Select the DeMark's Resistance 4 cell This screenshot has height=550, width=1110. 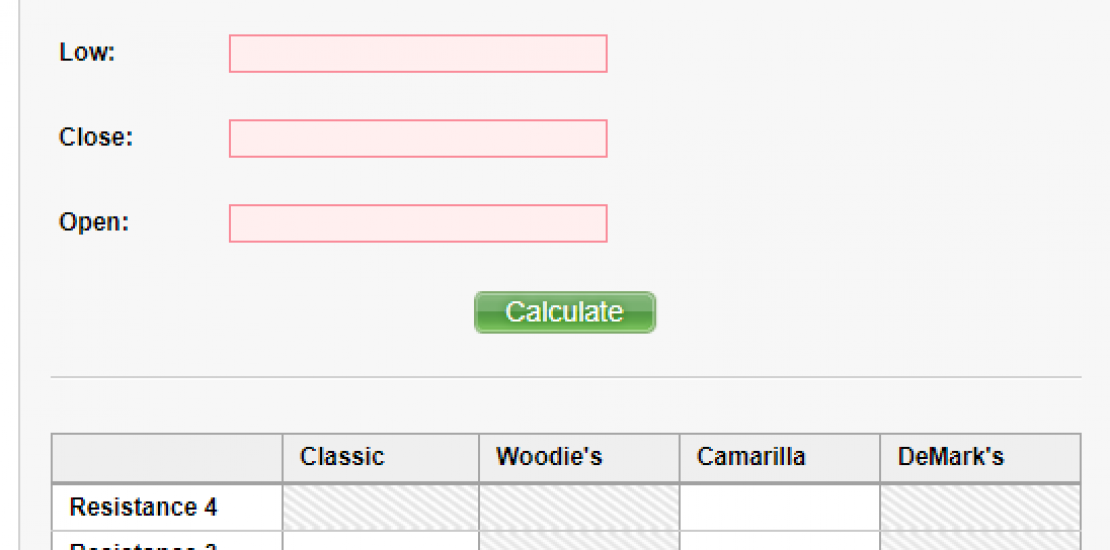980,507
